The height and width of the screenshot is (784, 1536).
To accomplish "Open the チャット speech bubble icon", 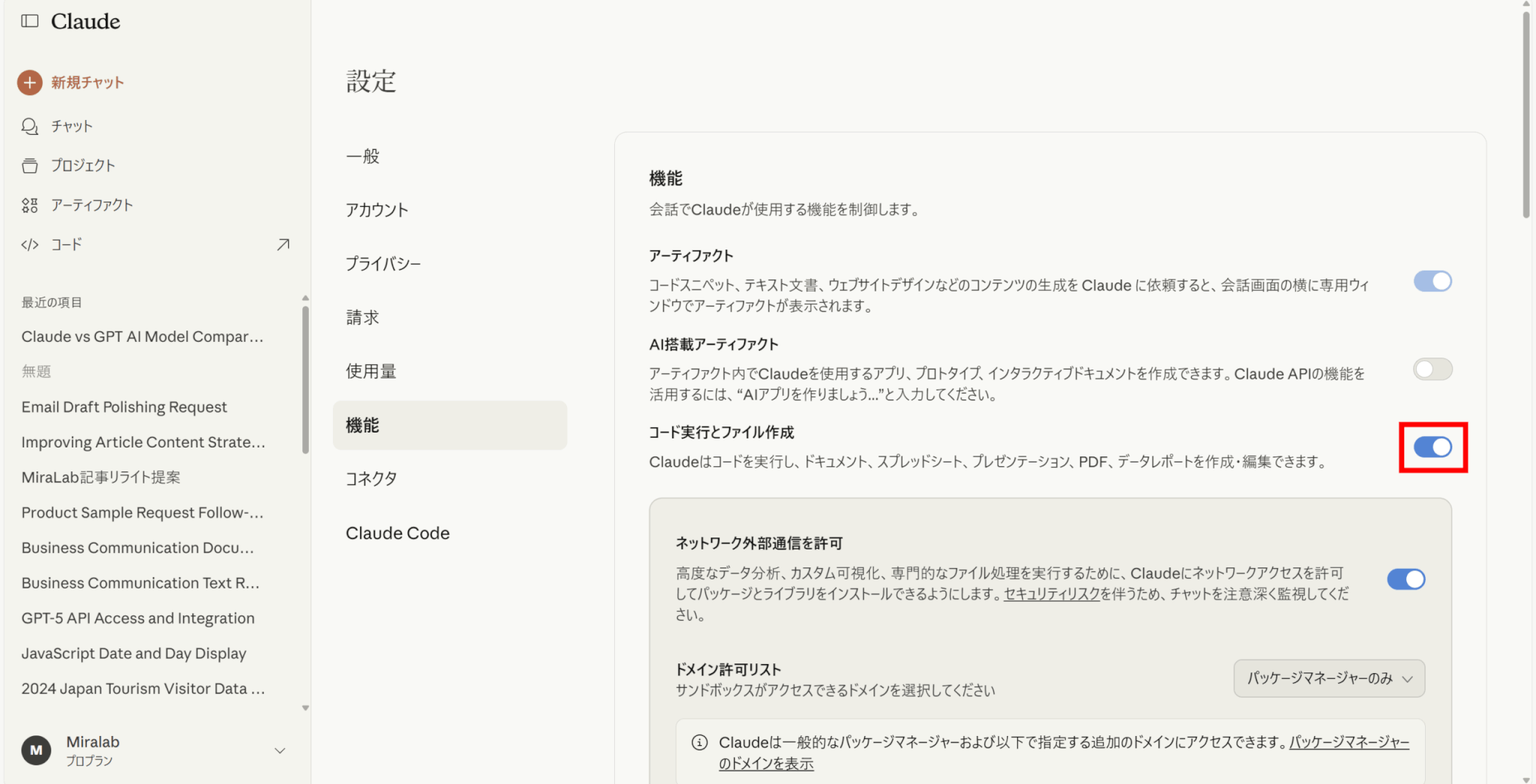I will [x=30, y=127].
